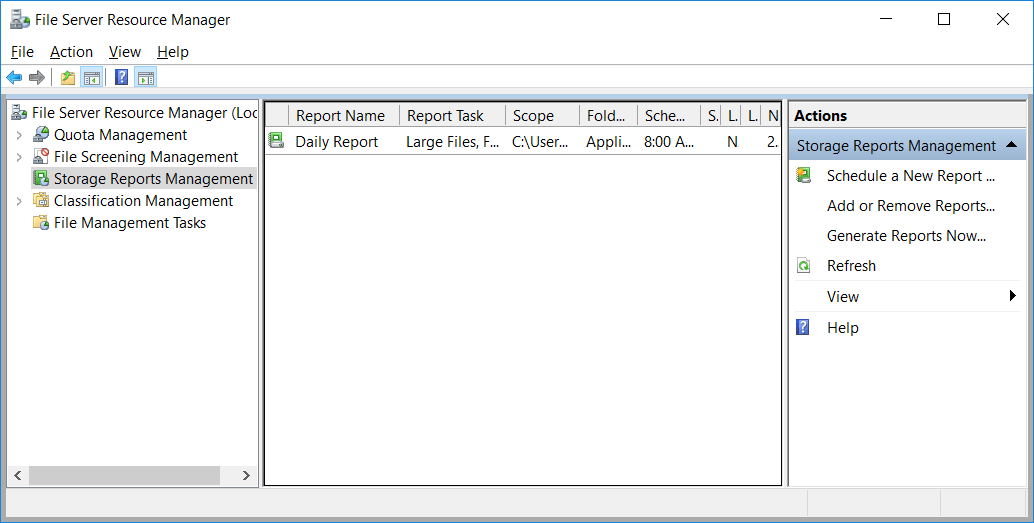Open the View menu in menu bar

click(x=125, y=52)
